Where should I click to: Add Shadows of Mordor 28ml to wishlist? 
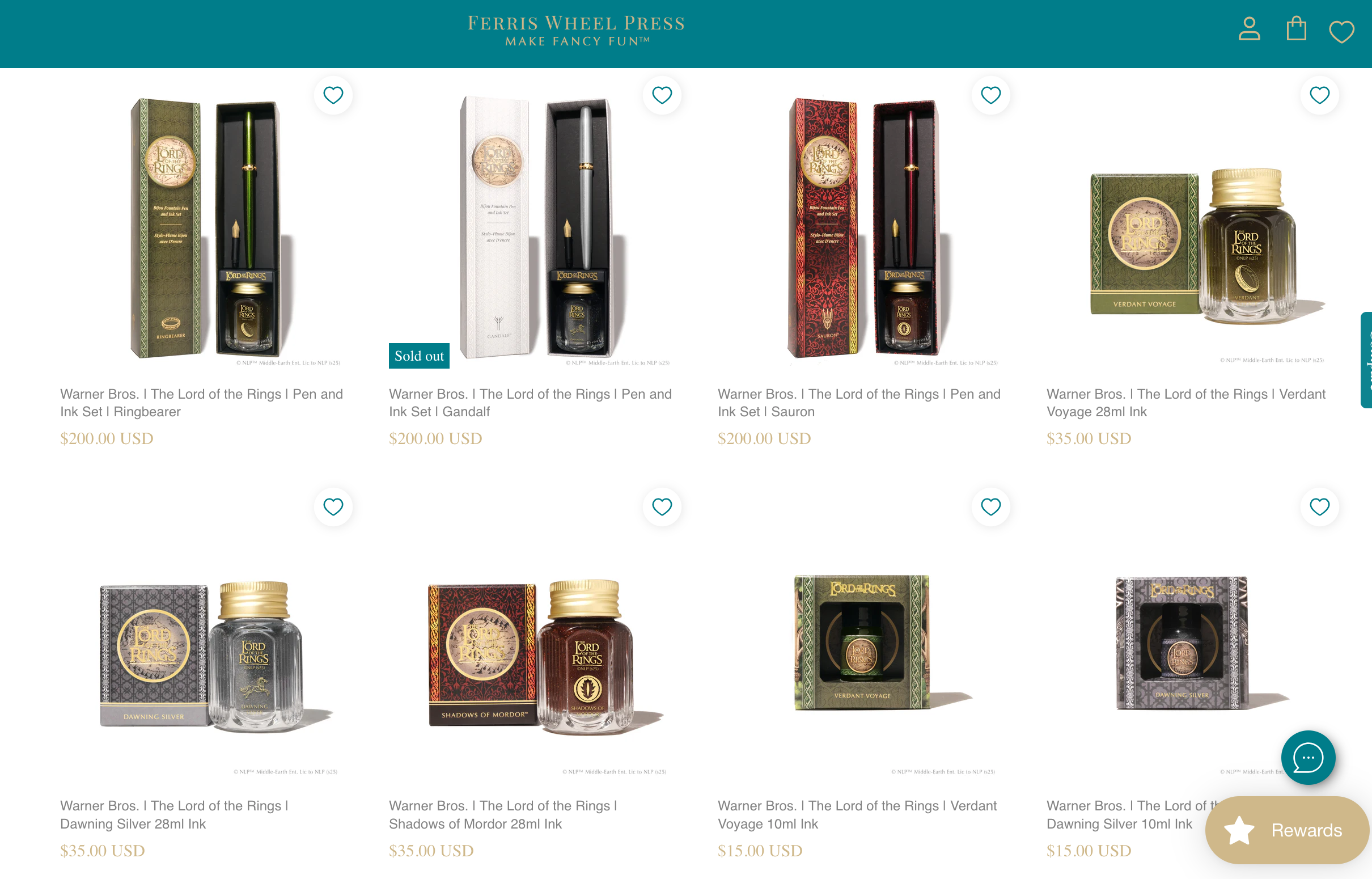(662, 506)
